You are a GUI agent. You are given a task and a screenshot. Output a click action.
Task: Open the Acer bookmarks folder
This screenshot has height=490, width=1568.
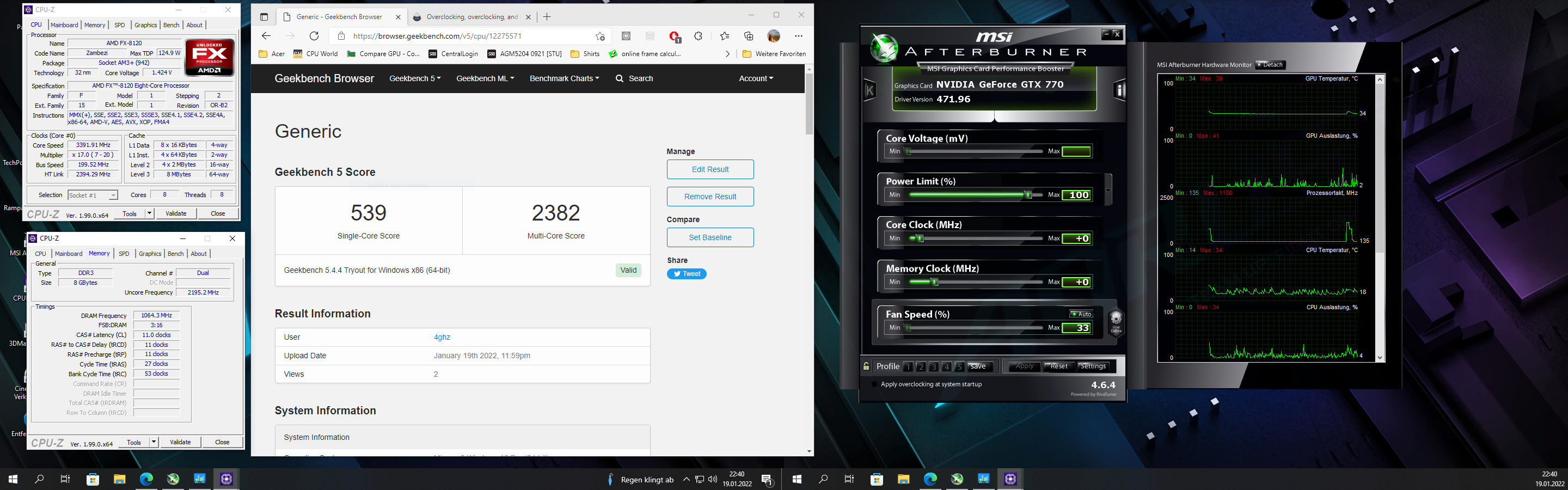[x=272, y=53]
